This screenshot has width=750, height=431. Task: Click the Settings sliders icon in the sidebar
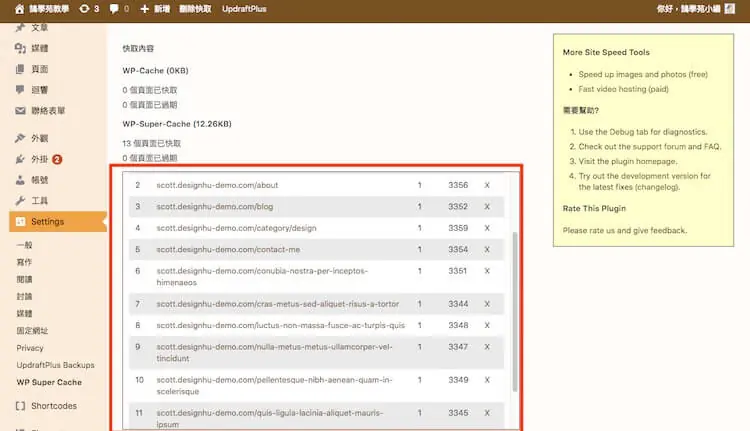click(x=20, y=221)
